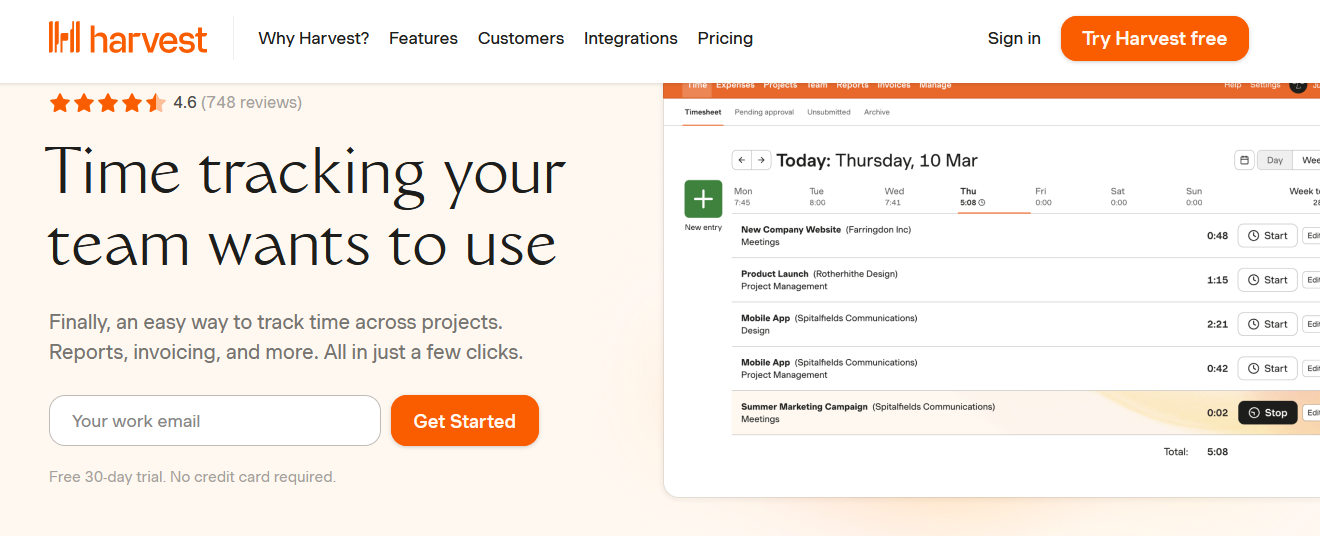Start timer for Mobile App Project Management
The height and width of the screenshot is (536, 1320).
1267,368
